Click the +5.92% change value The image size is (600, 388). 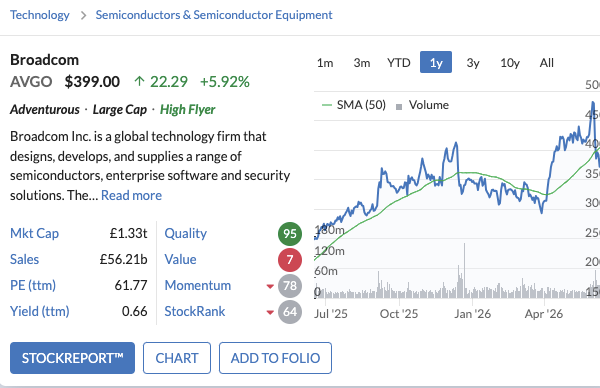pos(225,82)
